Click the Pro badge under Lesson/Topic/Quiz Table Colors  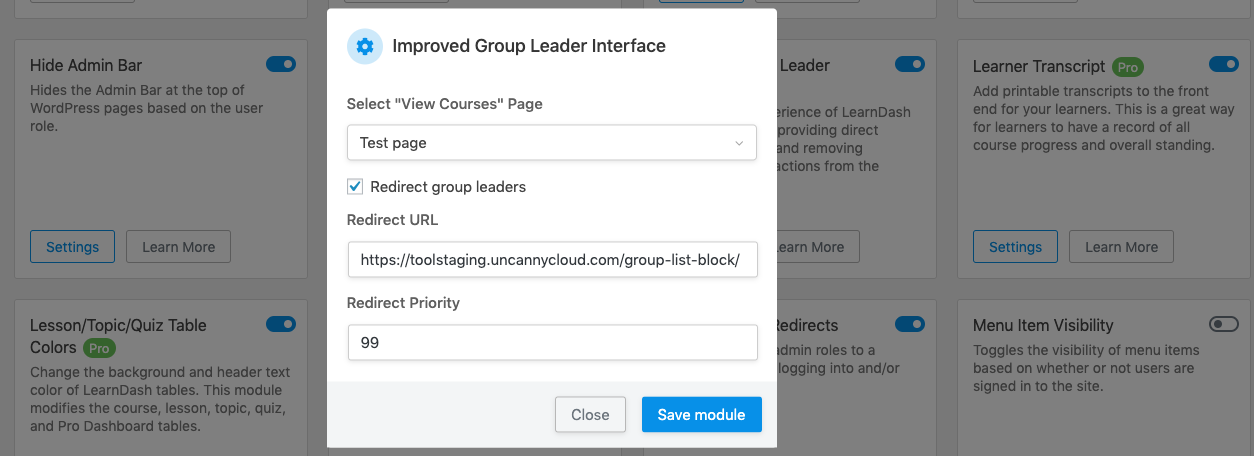98,348
